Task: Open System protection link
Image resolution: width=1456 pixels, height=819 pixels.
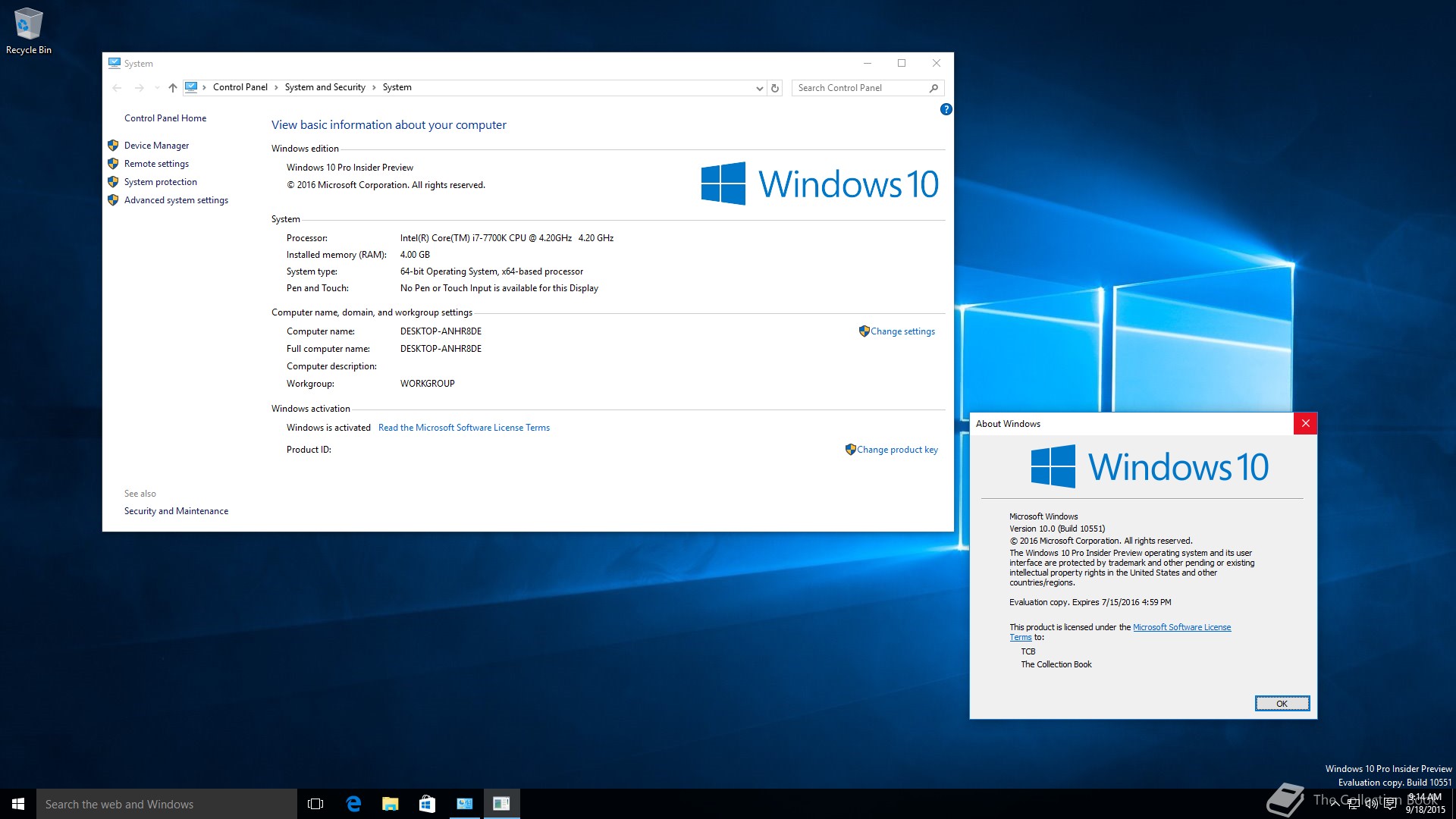Action: point(161,181)
